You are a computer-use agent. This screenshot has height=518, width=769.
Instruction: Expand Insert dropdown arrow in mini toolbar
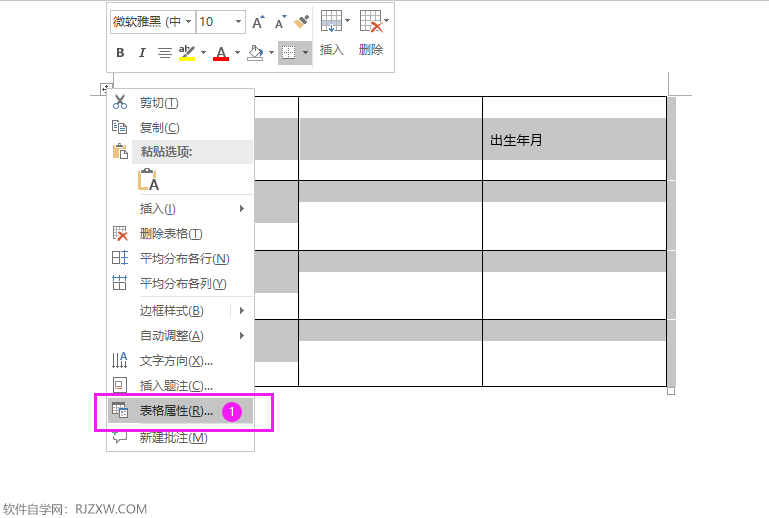347,21
